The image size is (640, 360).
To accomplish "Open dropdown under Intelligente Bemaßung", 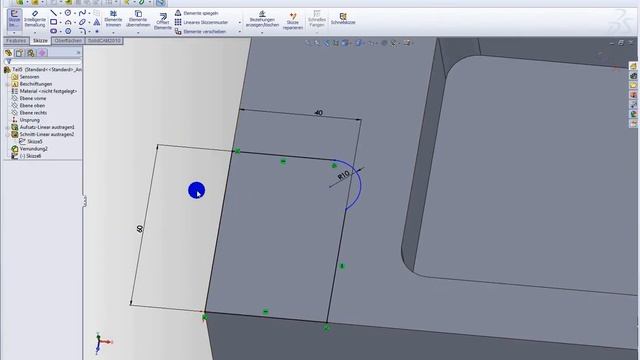I will click(x=35, y=32).
